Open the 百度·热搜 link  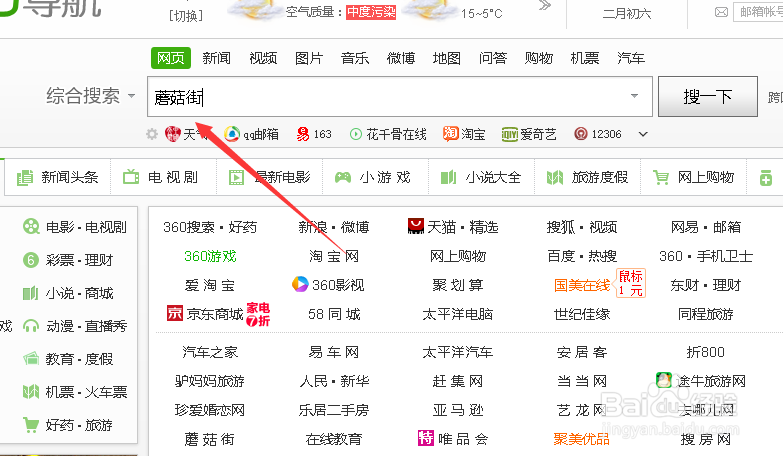[x=582, y=256]
